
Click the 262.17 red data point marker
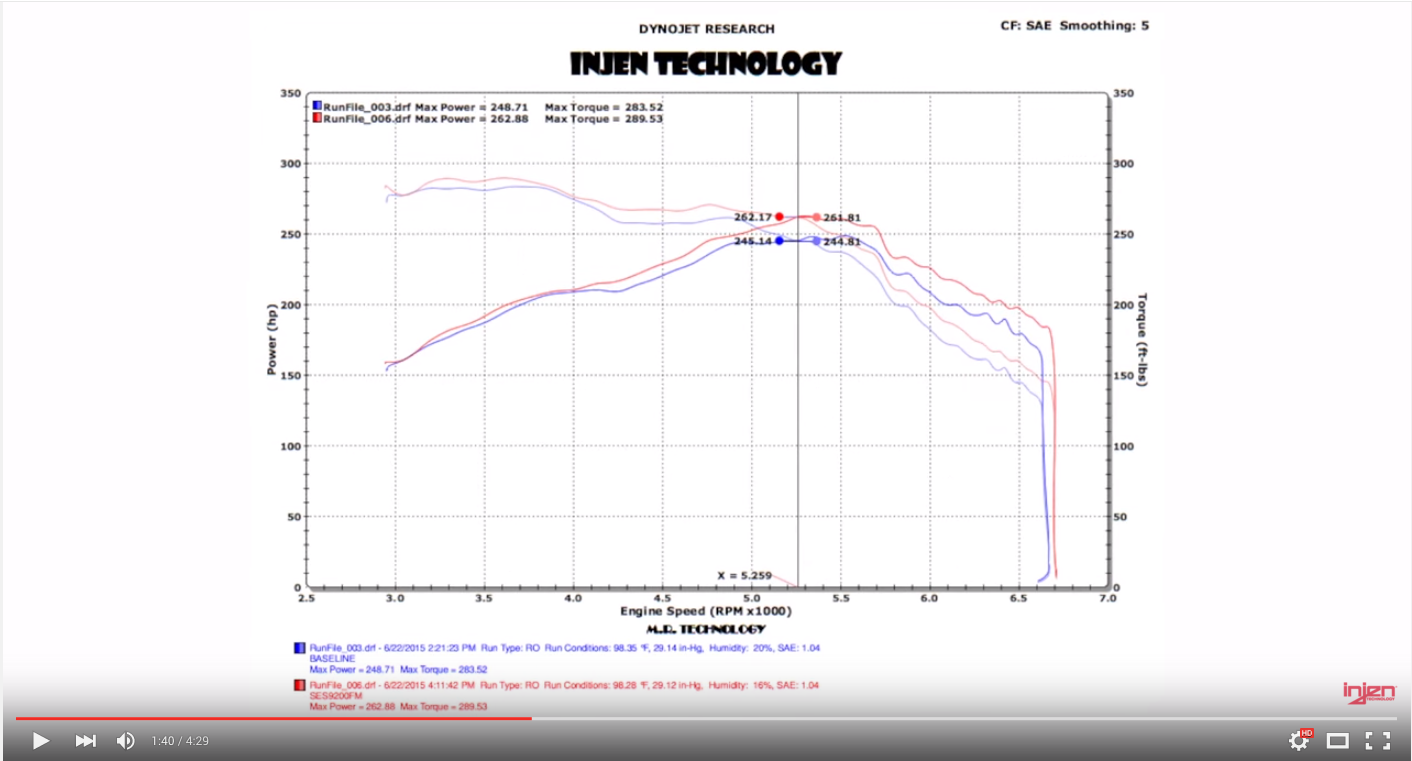click(780, 216)
